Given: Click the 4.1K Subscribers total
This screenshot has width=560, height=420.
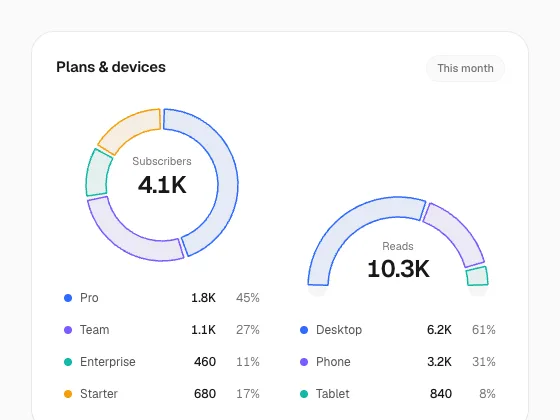Looking at the screenshot, I should pos(162,185).
